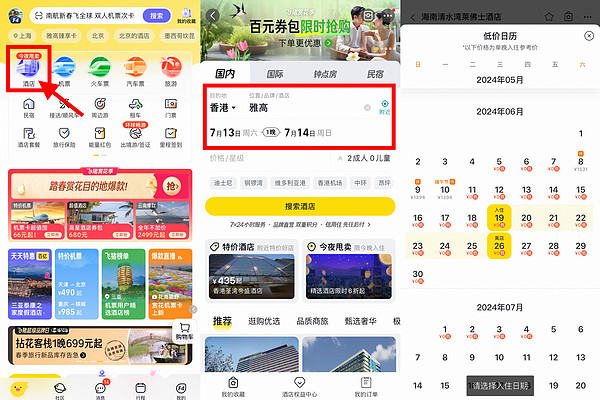Switch to the 国际 international tab

[275, 74]
